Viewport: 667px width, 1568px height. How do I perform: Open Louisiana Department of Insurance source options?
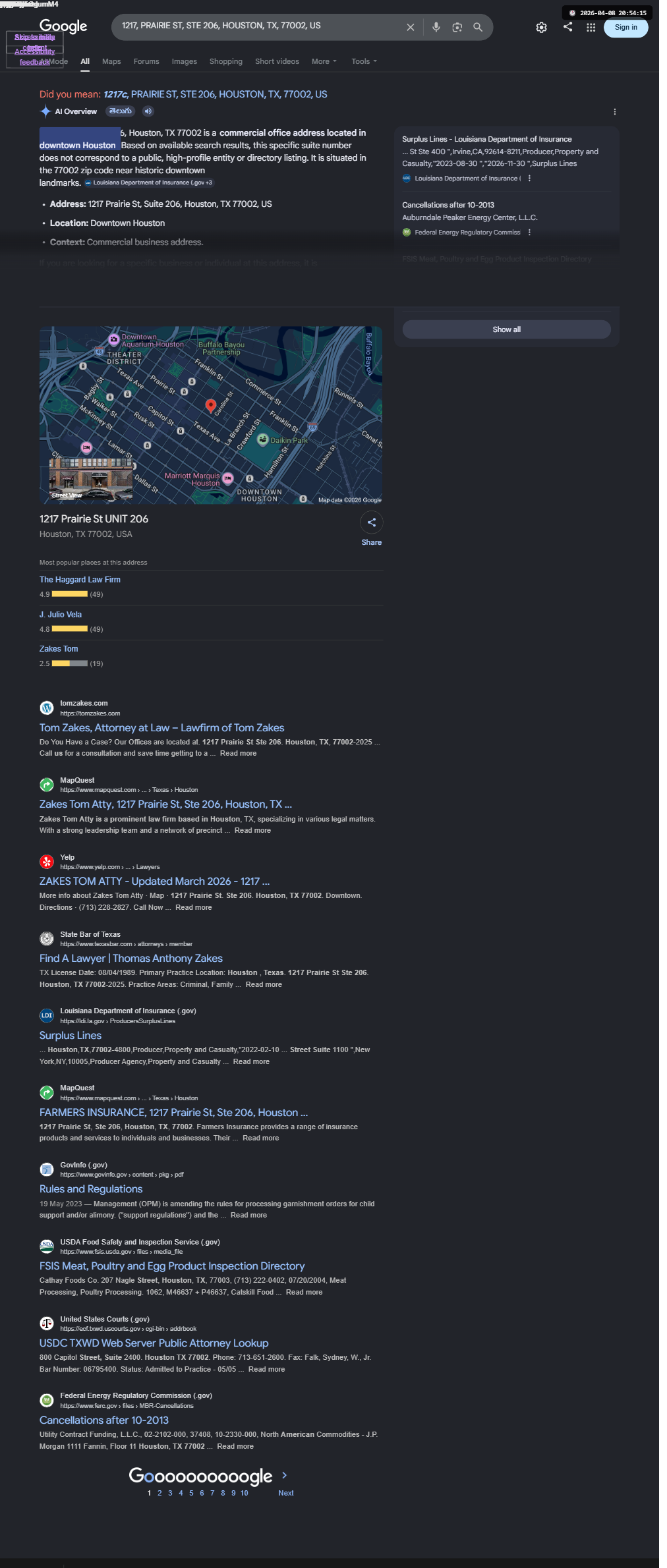coord(529,179)
